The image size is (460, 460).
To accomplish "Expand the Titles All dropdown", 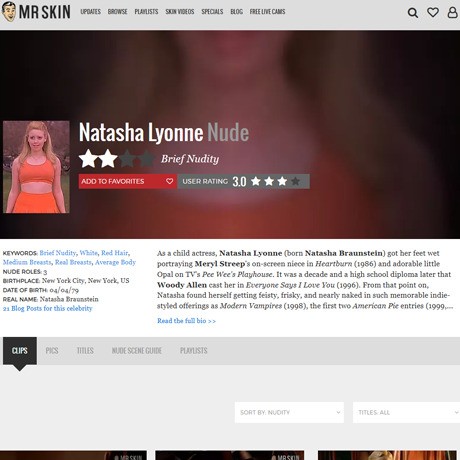I will [x=407, y=412].
